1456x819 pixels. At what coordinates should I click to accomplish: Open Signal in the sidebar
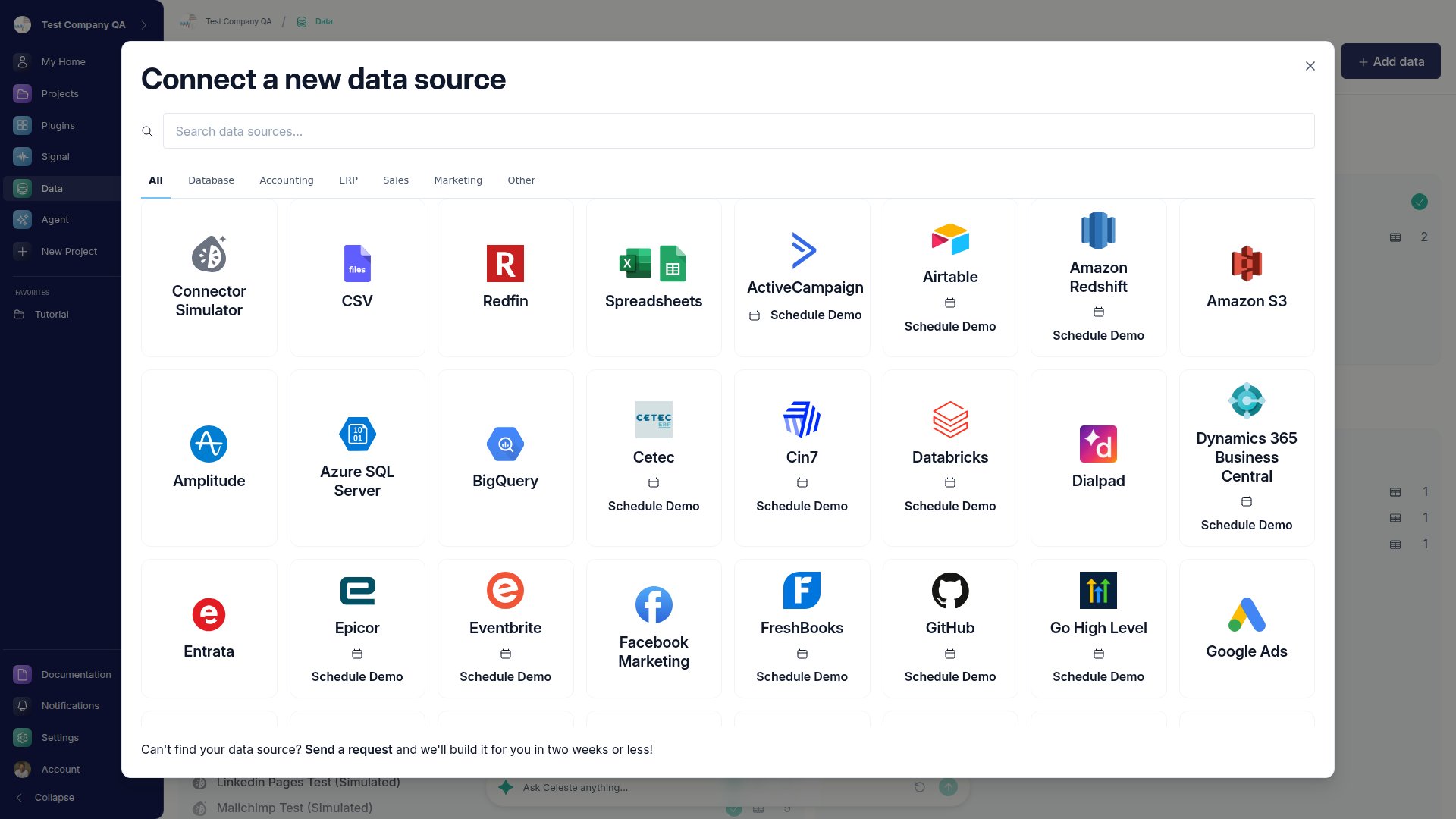click(x=55, y=156)
